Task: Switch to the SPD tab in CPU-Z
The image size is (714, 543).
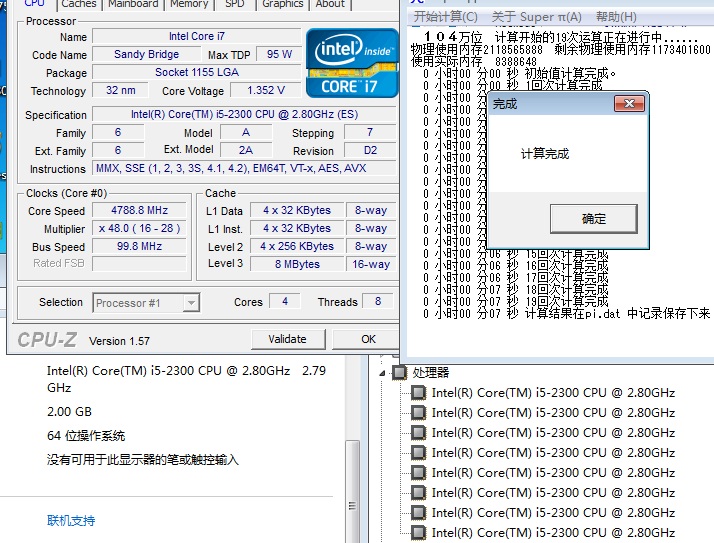Action: (235, 5)
